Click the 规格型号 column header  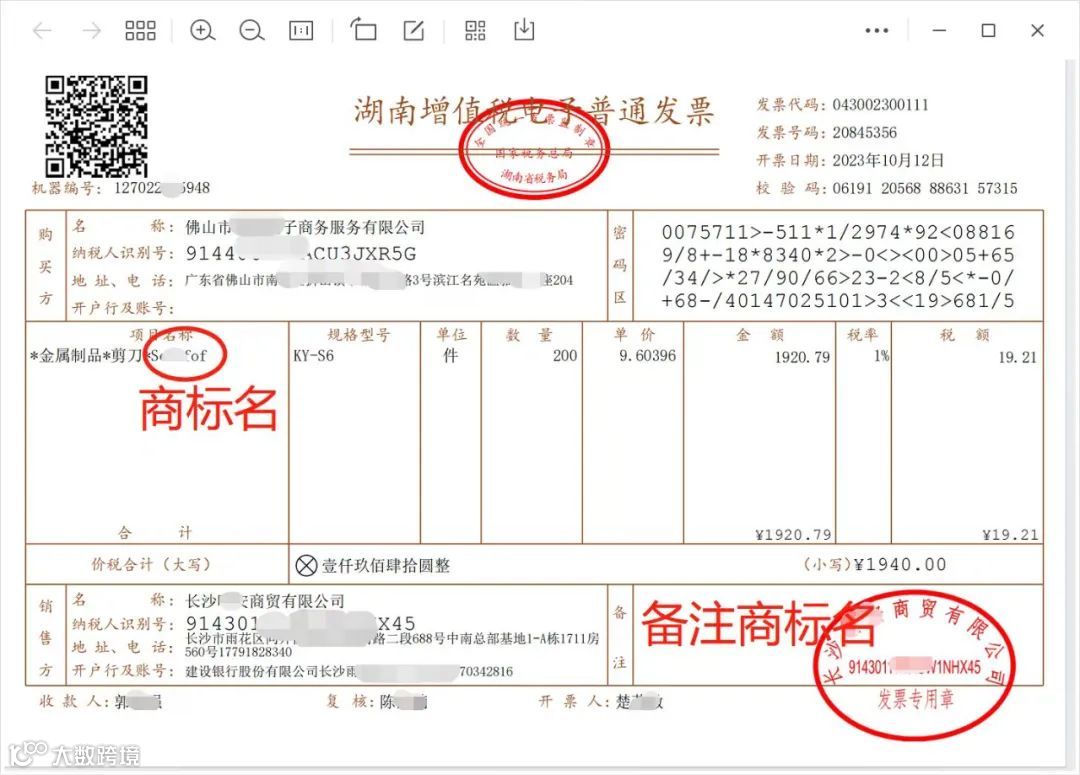(x=359, y=335)
